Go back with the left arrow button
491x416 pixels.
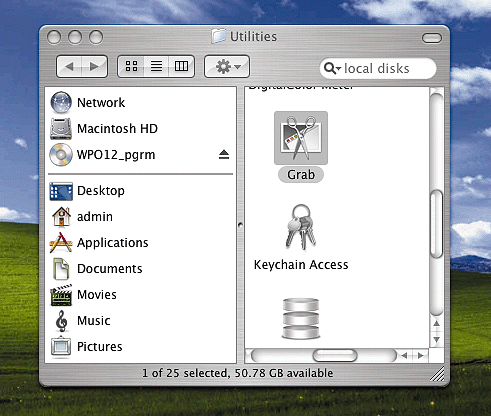click(69, 66)
